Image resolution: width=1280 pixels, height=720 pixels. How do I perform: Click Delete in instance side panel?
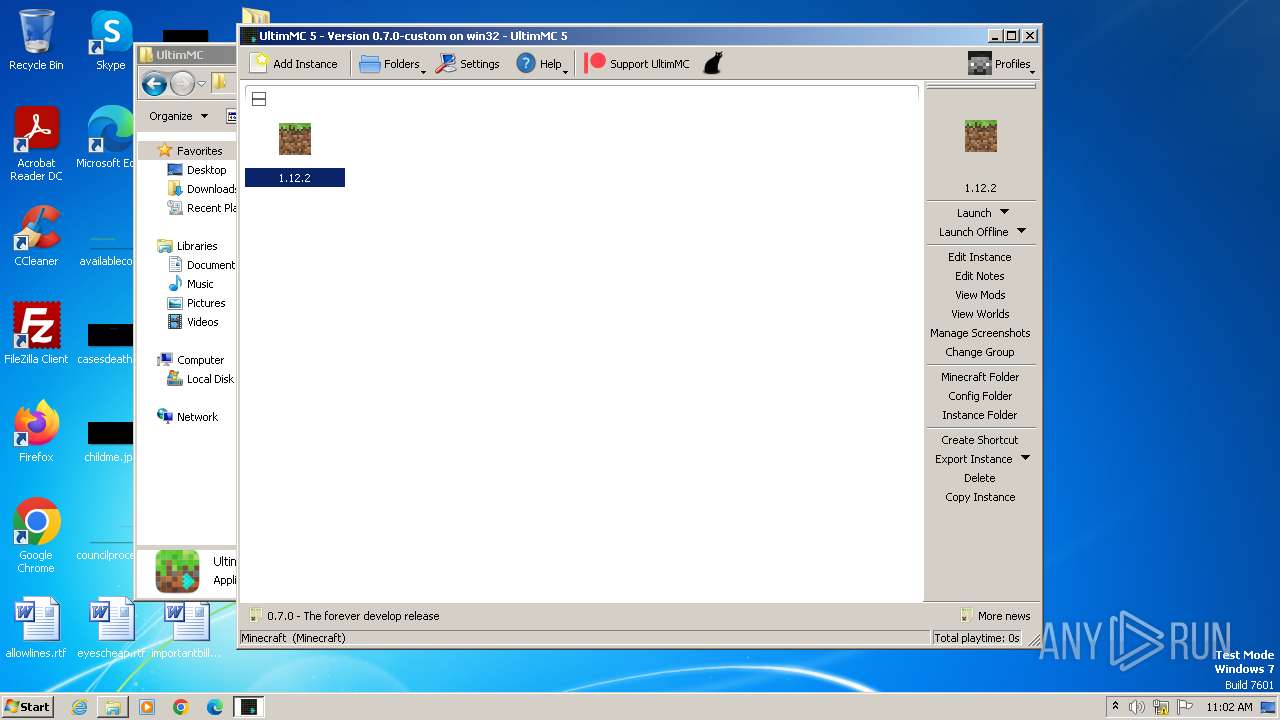pyautogui.click(x=980, y=478)
